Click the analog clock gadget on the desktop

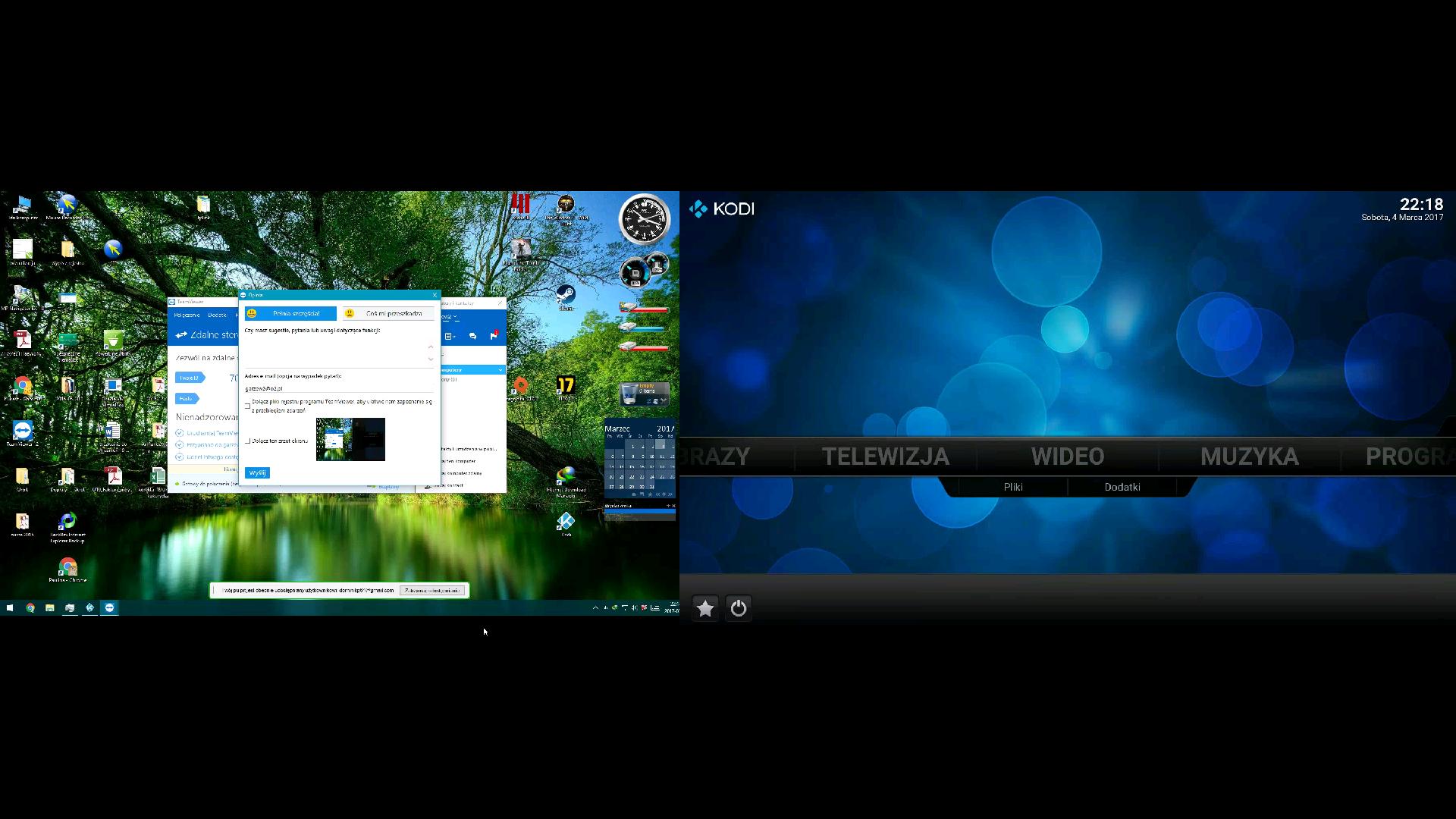click(x=645, y=220)
